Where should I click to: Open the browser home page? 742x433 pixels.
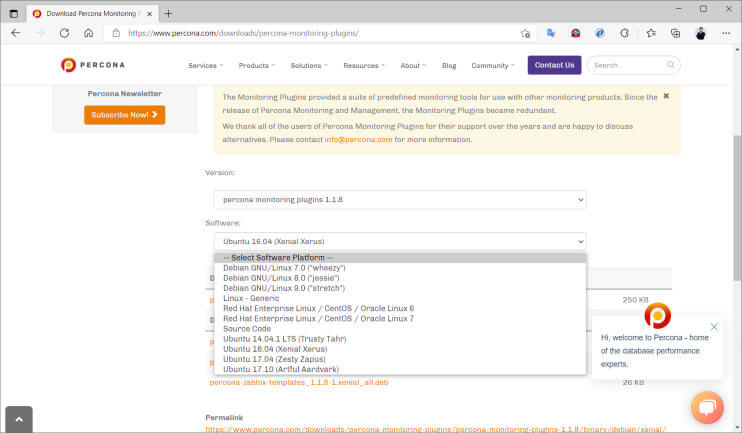[x=88, y=33]
